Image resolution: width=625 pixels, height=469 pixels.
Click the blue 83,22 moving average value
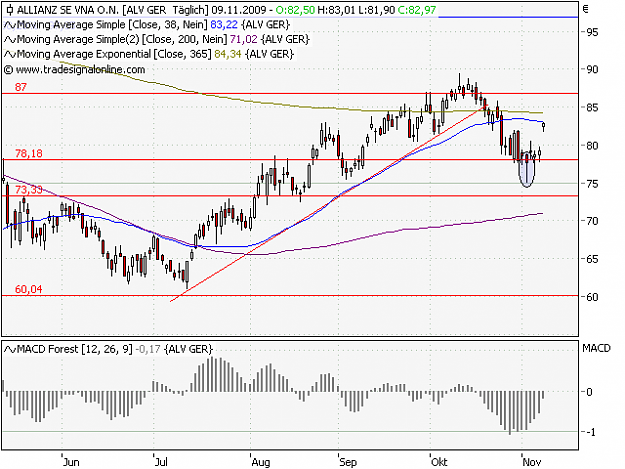[x=224, y=25]
